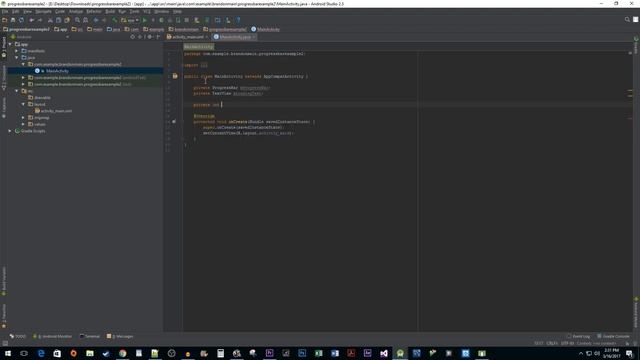Image resolution: width=640 pixels, height=360 pixels.
Task: Click the Make Project toolbar icon
Action: (x=115, y=20)
